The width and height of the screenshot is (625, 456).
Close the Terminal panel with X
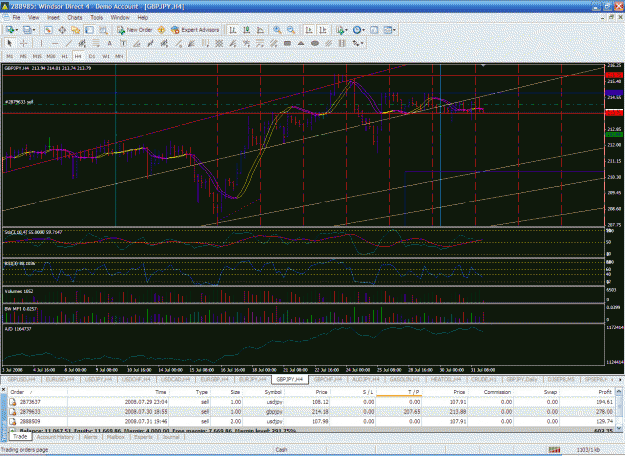coord(4,390)
